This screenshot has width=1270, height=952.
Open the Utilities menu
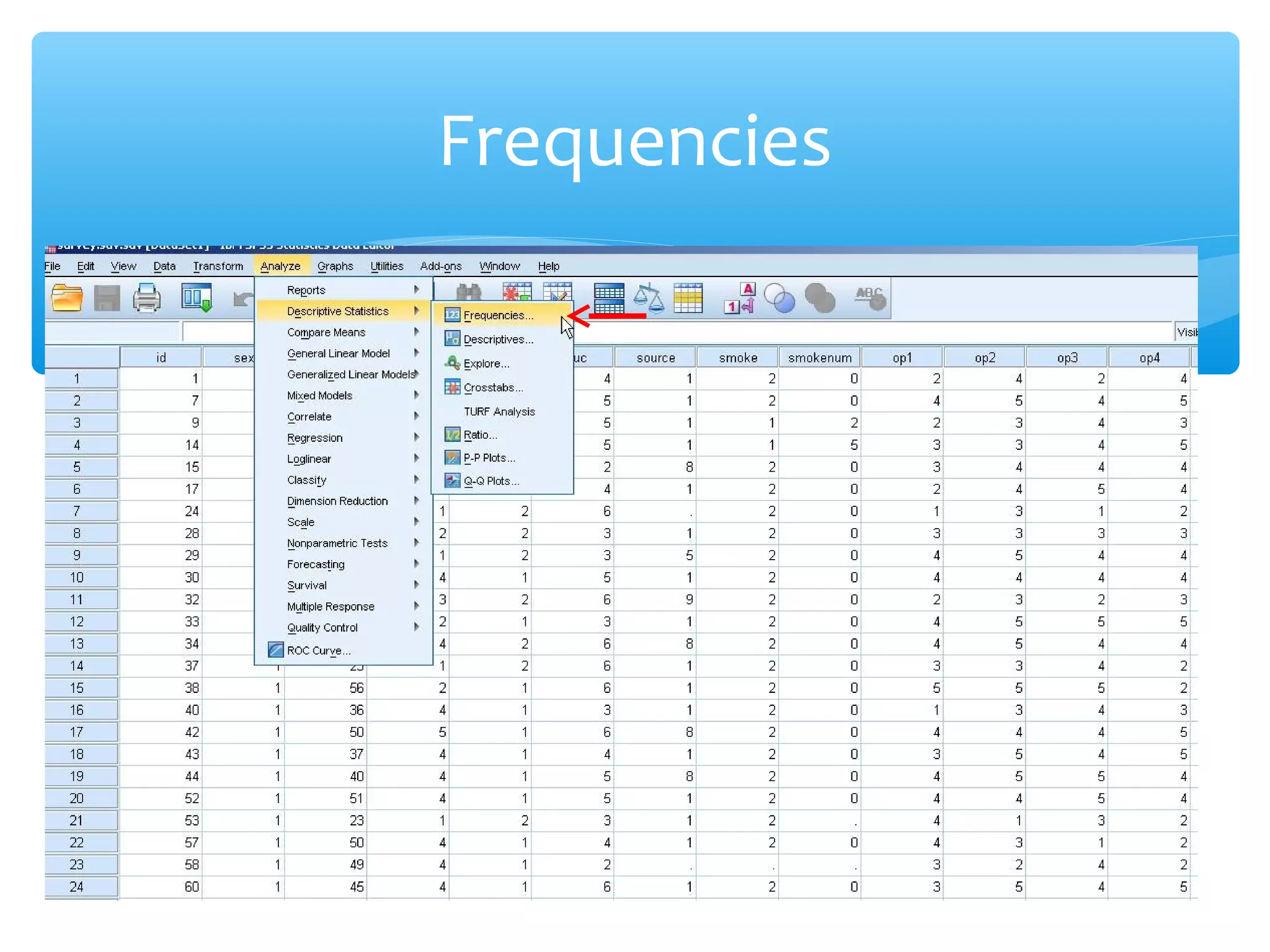point(386,266)
